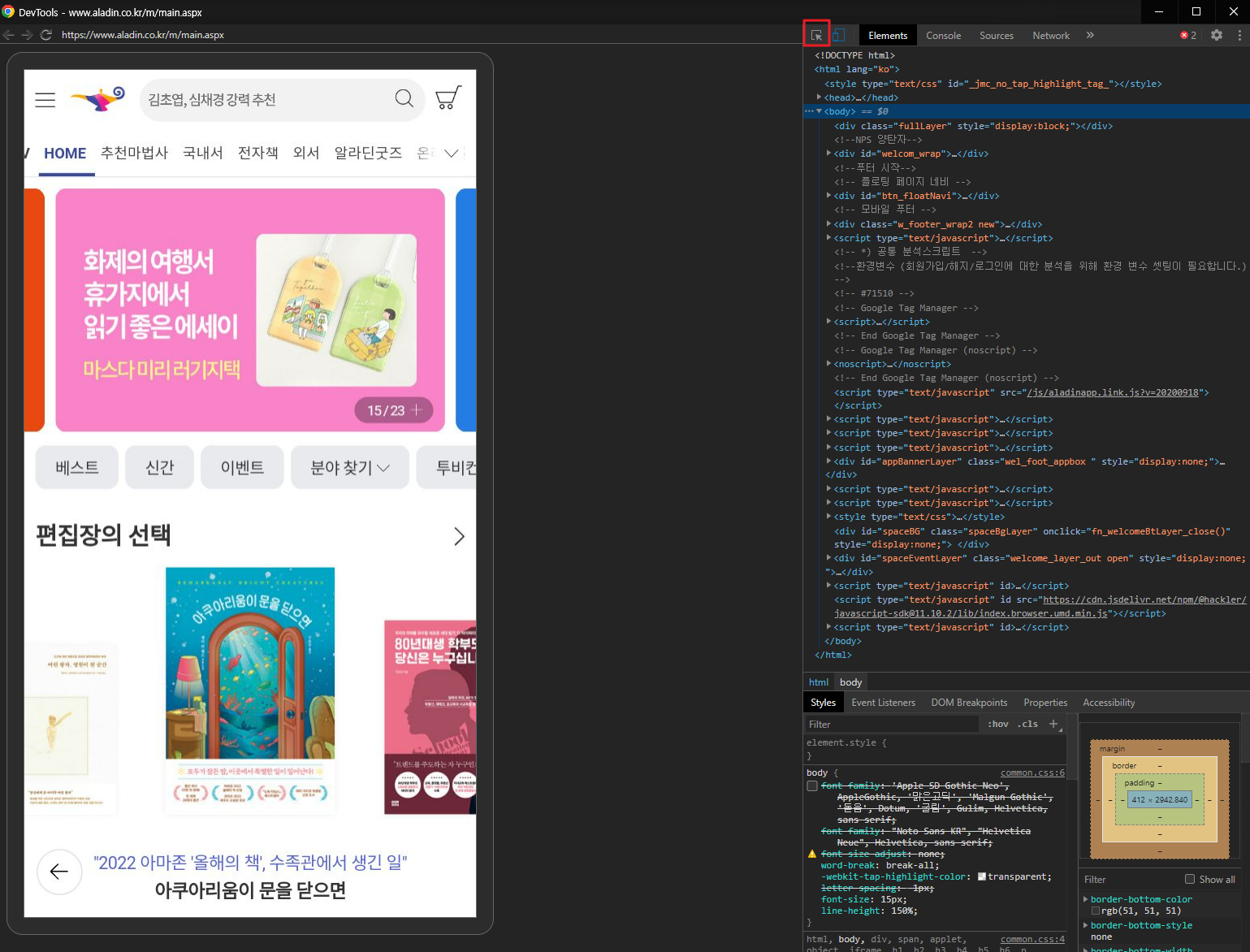Open DevTools settings gear

[x=1217, y=35]
